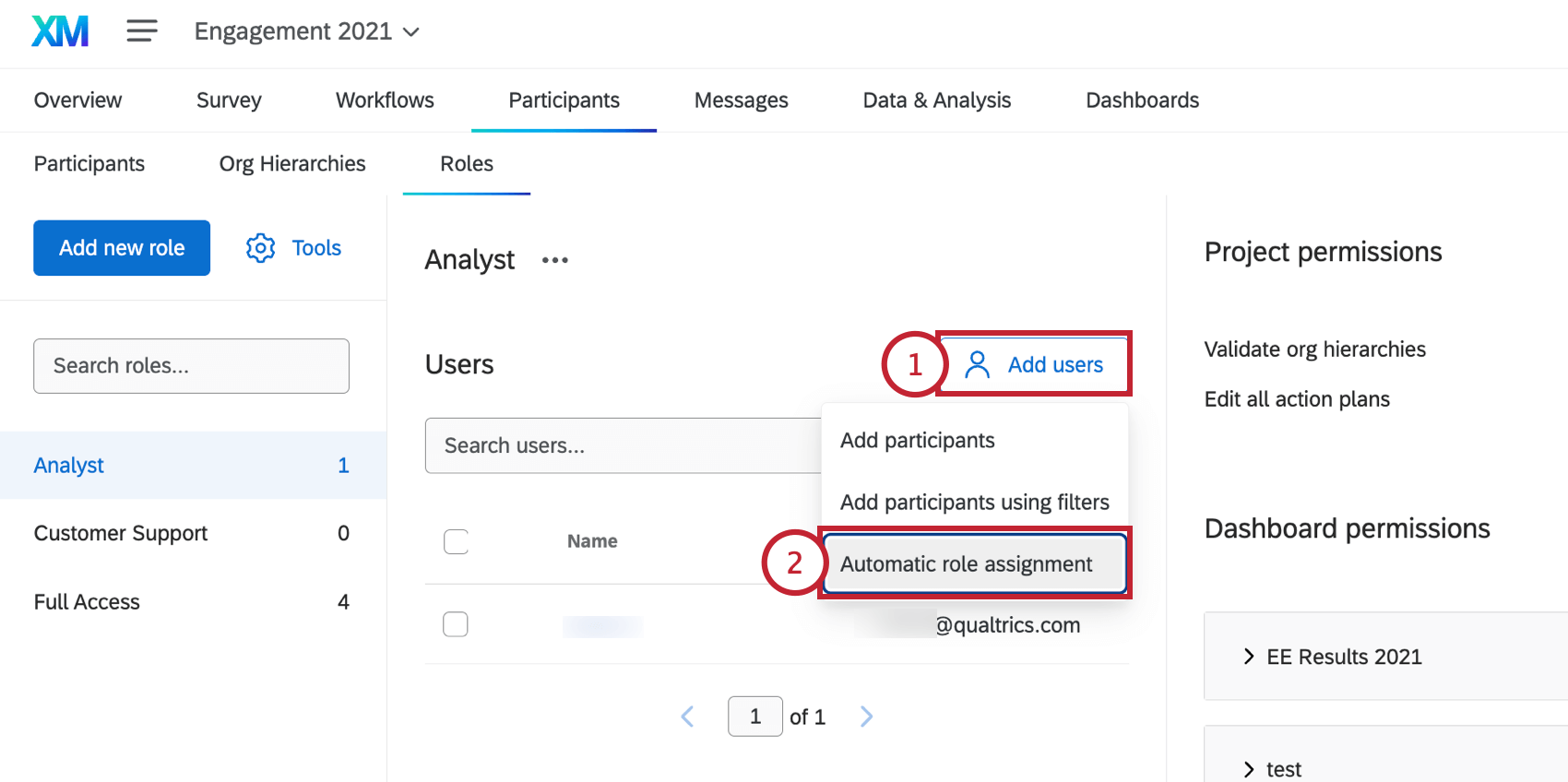Check the checkbox for the qualtrics.com user row
The width and height of the screenshot is (1568, 782).
coord(455,624)
